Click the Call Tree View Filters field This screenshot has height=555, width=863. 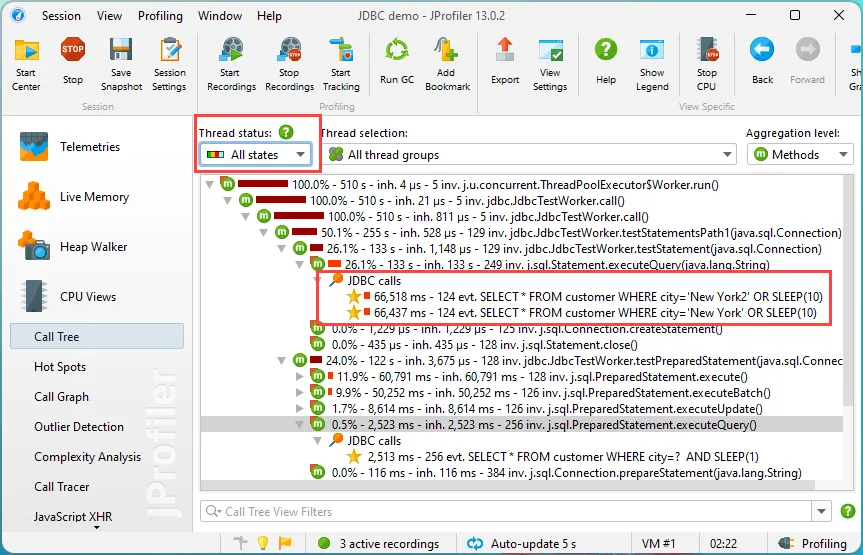[506, 511]
